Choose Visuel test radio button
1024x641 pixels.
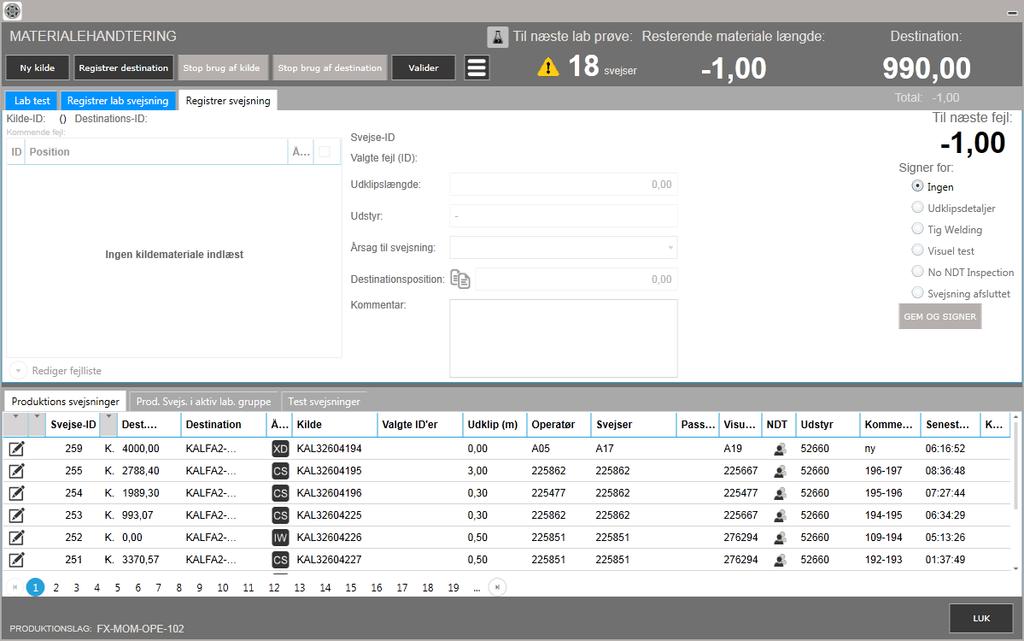coord(917,250)
